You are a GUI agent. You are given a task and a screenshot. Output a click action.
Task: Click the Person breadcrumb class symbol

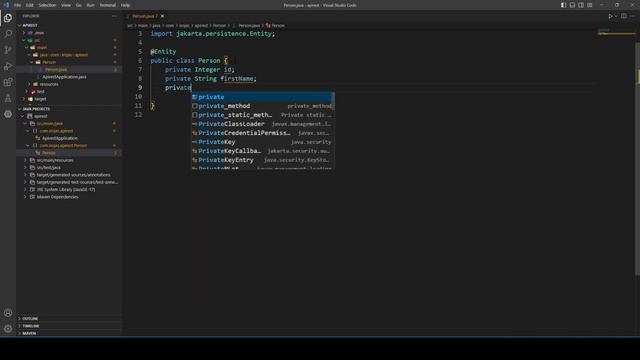[276, 25]
